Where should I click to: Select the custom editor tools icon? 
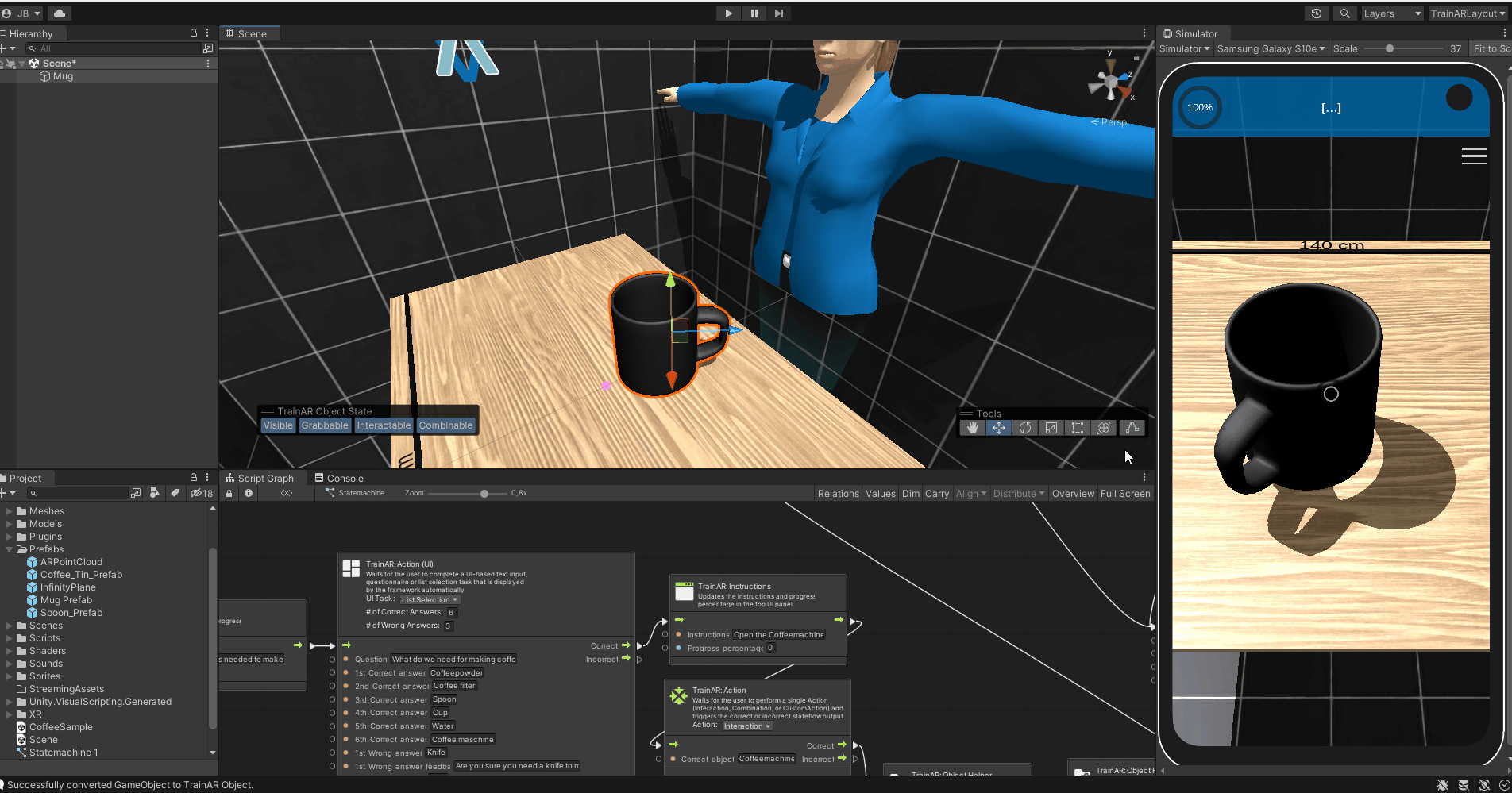[x=1132, y=428]
